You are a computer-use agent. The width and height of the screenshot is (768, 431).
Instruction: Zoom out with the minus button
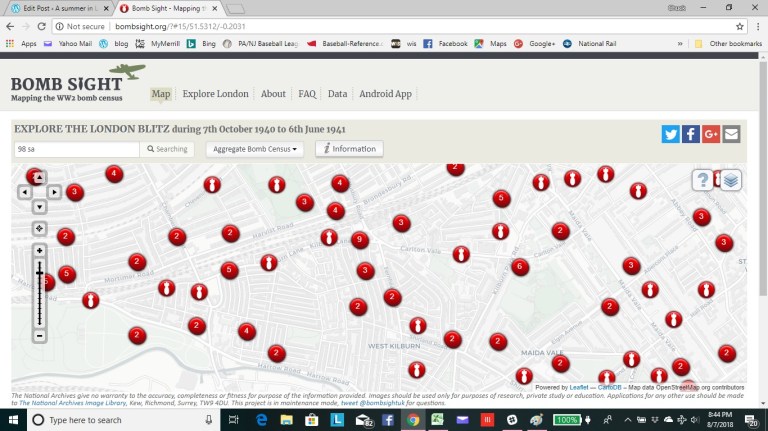tap(39, 336)
